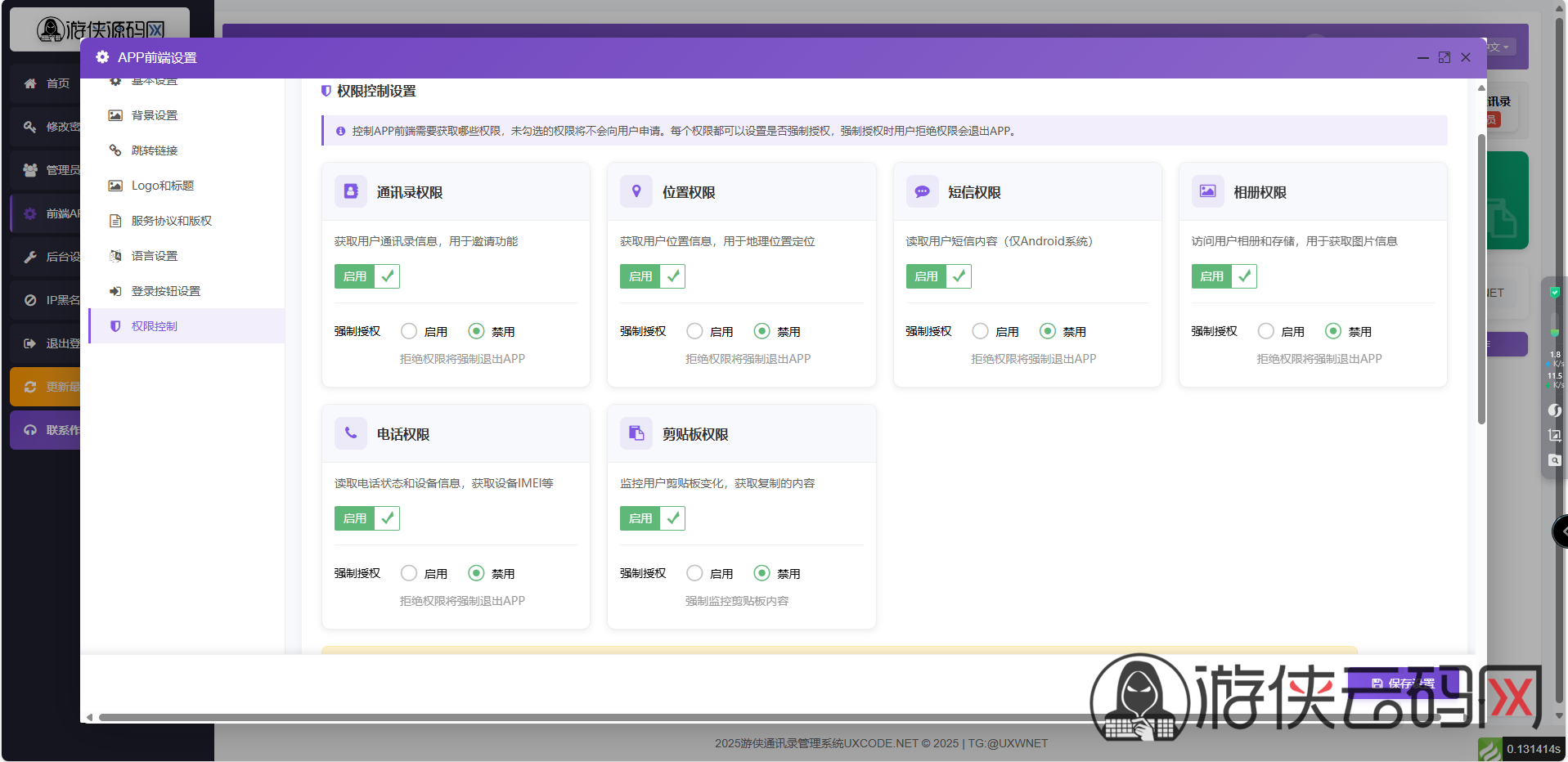Open the 语言设置 menu item
Viewport: 1568px width, 762px height.
click(155, 256)
